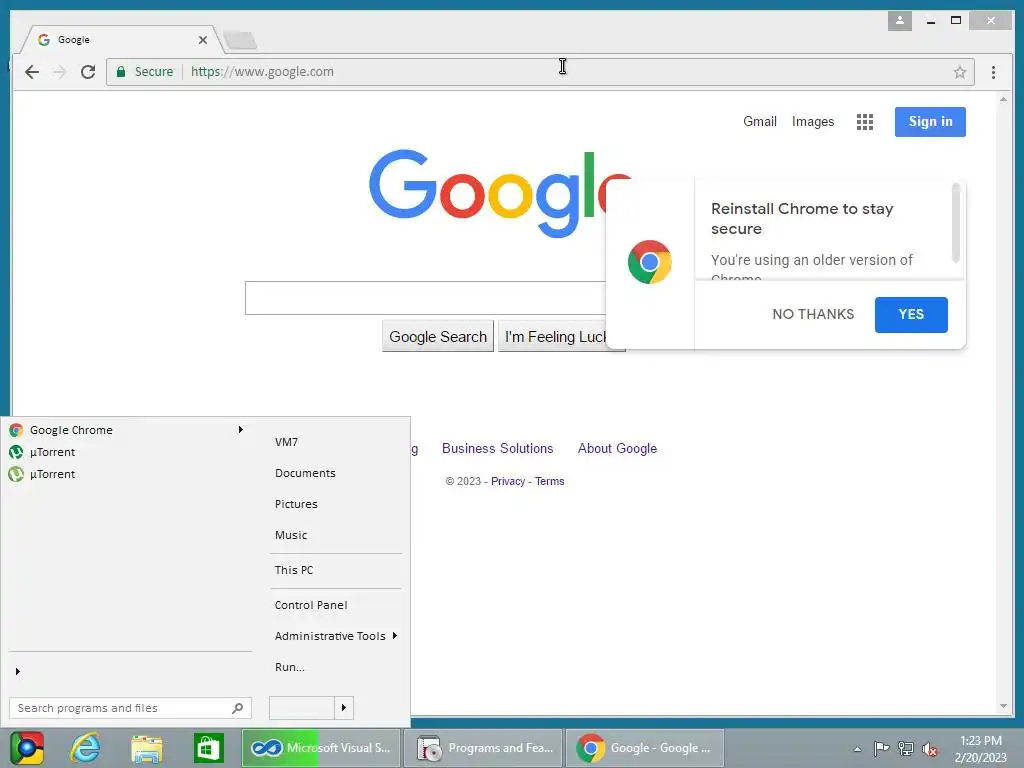
Task: Click the reinstall popup scrollbar
Action: coord(955,223)
